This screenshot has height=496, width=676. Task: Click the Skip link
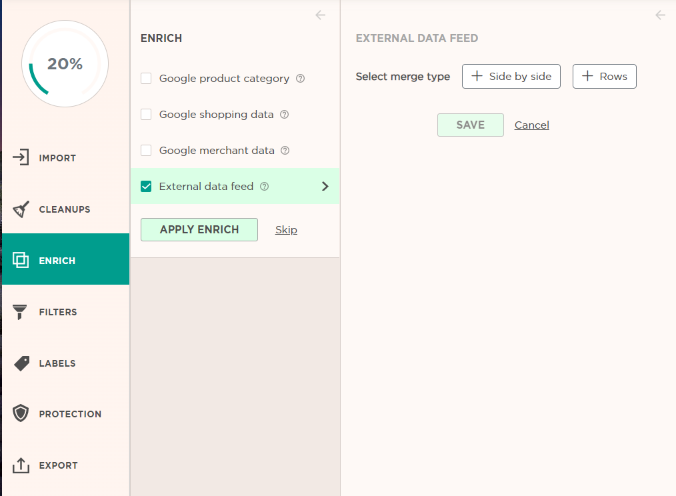coord(286,230)
